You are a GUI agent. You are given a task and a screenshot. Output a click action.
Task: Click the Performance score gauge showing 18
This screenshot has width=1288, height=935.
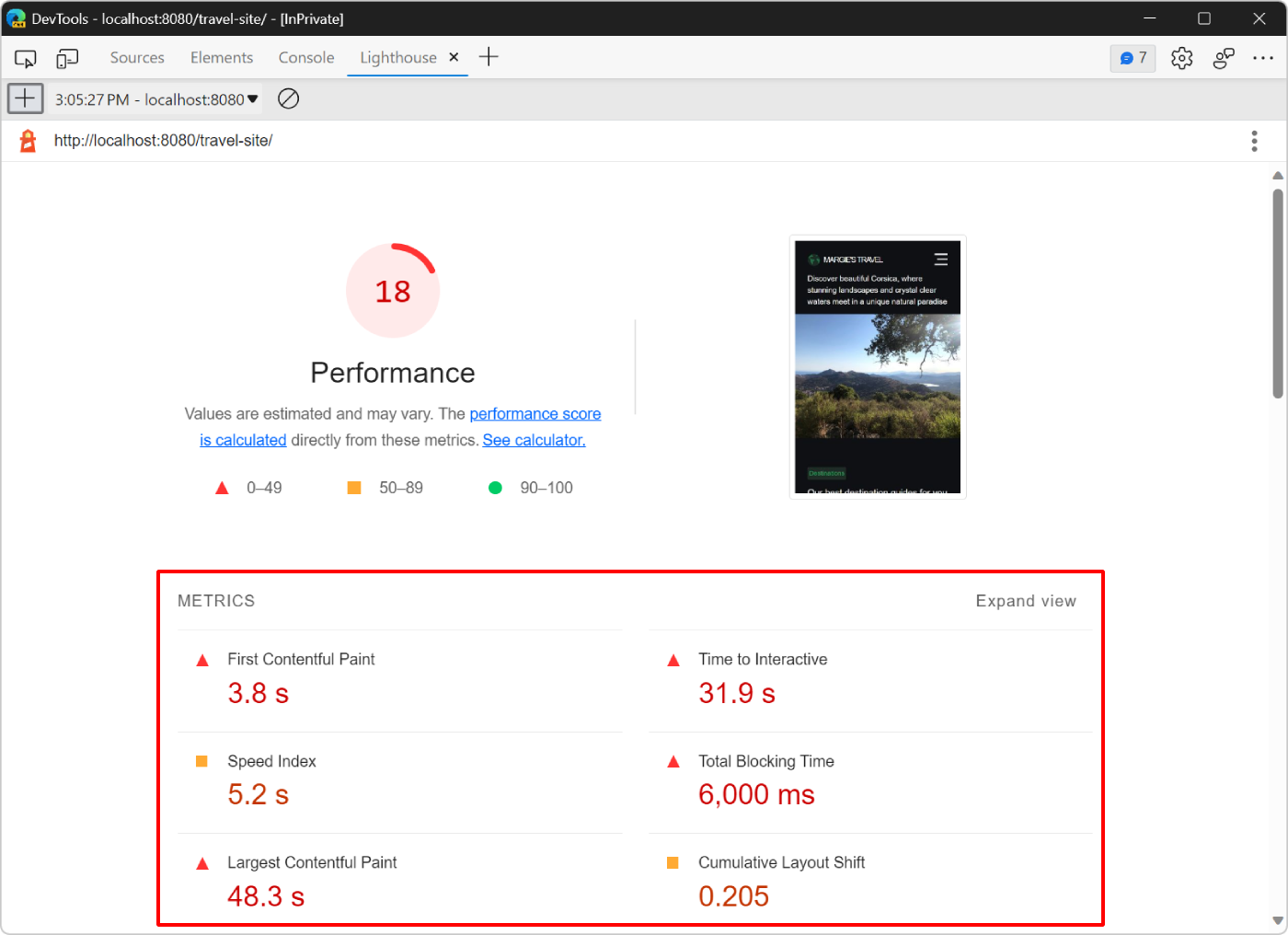(393, 290)
